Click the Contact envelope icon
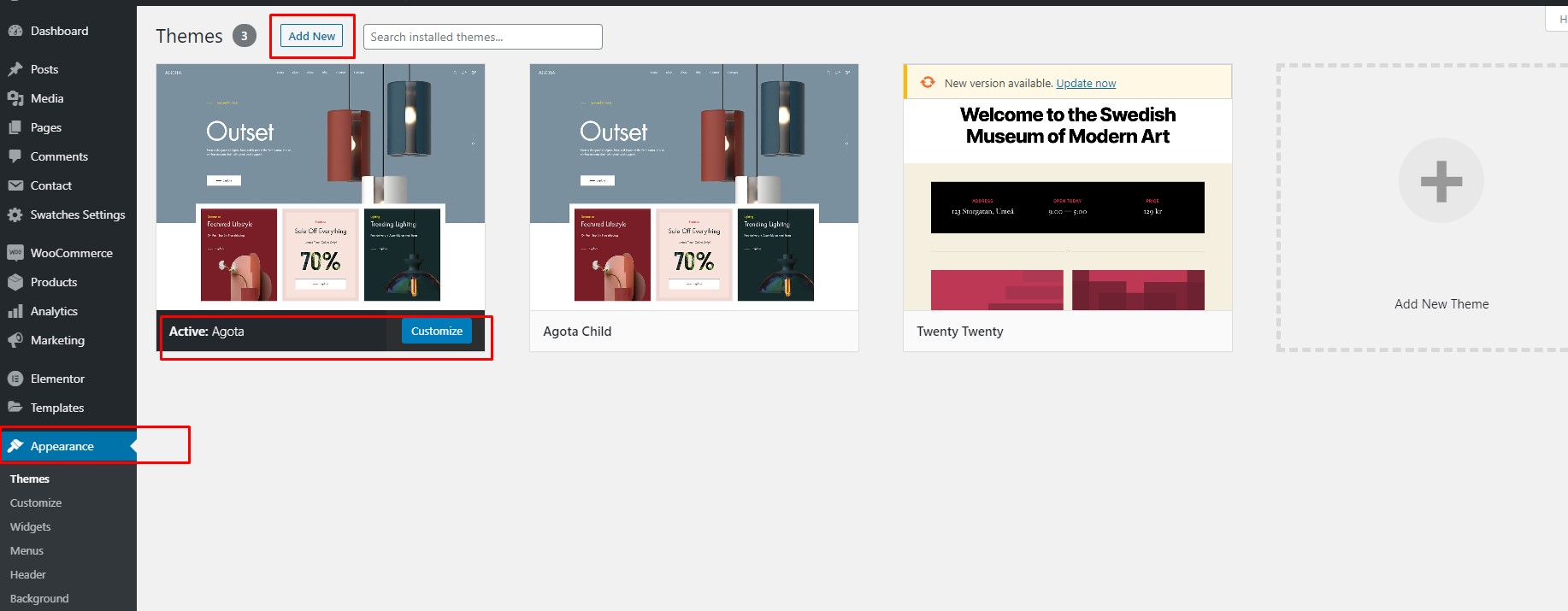The image size is (1568, 611). pos(15,185)
